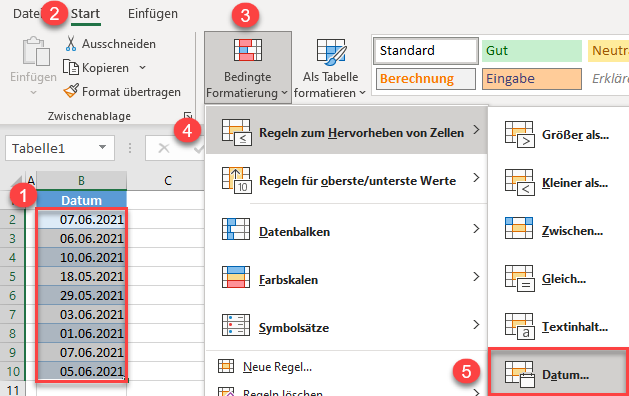Click Format übertragen label

(131, 92)
